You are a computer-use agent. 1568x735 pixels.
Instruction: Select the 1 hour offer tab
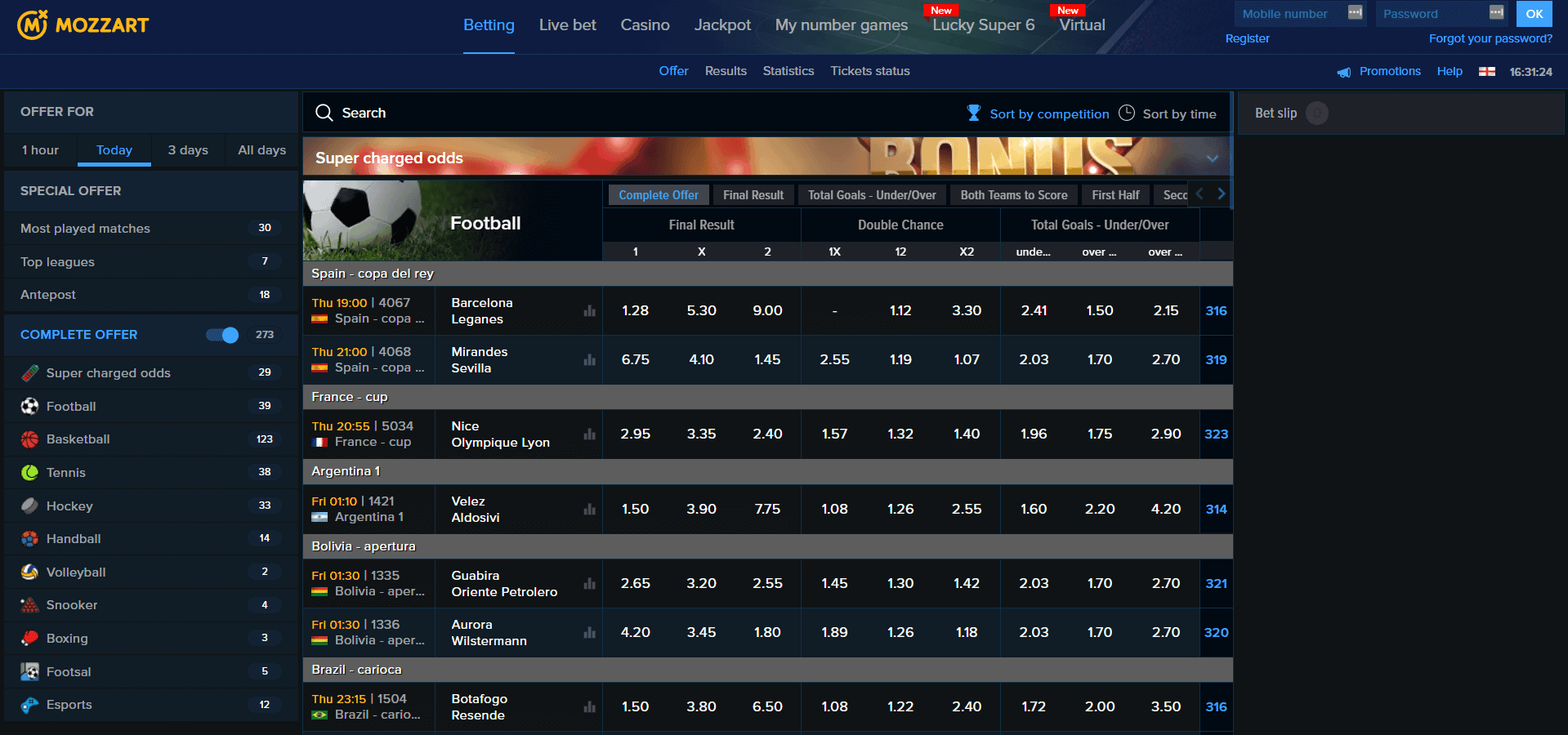point(41,150)
